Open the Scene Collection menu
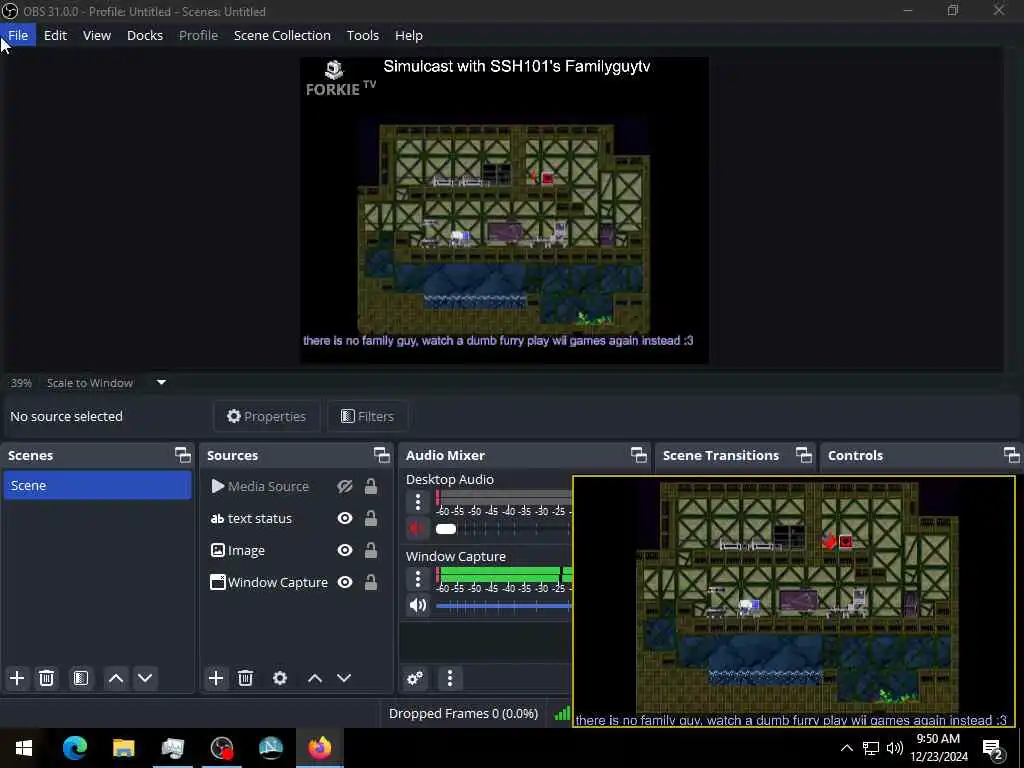 pos(282,35)
